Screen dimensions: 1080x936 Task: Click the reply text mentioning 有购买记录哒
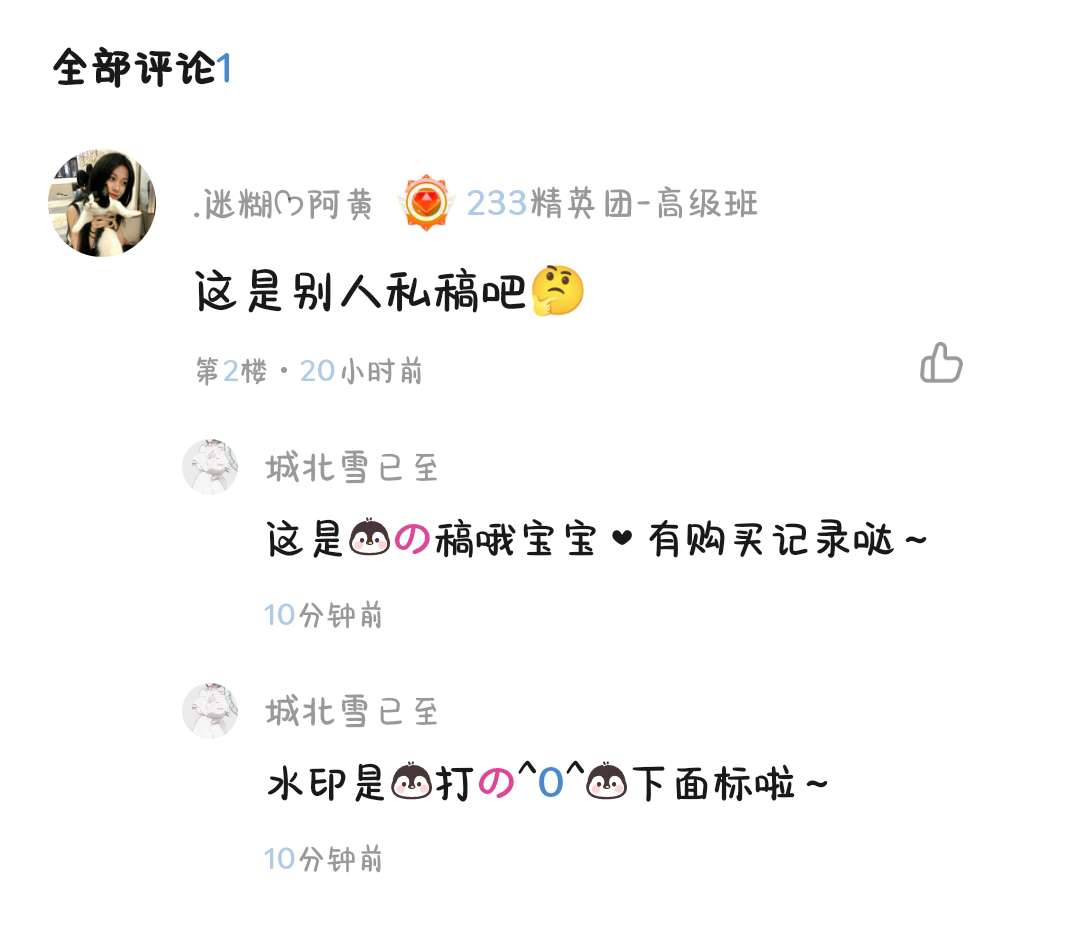[596, 539]
